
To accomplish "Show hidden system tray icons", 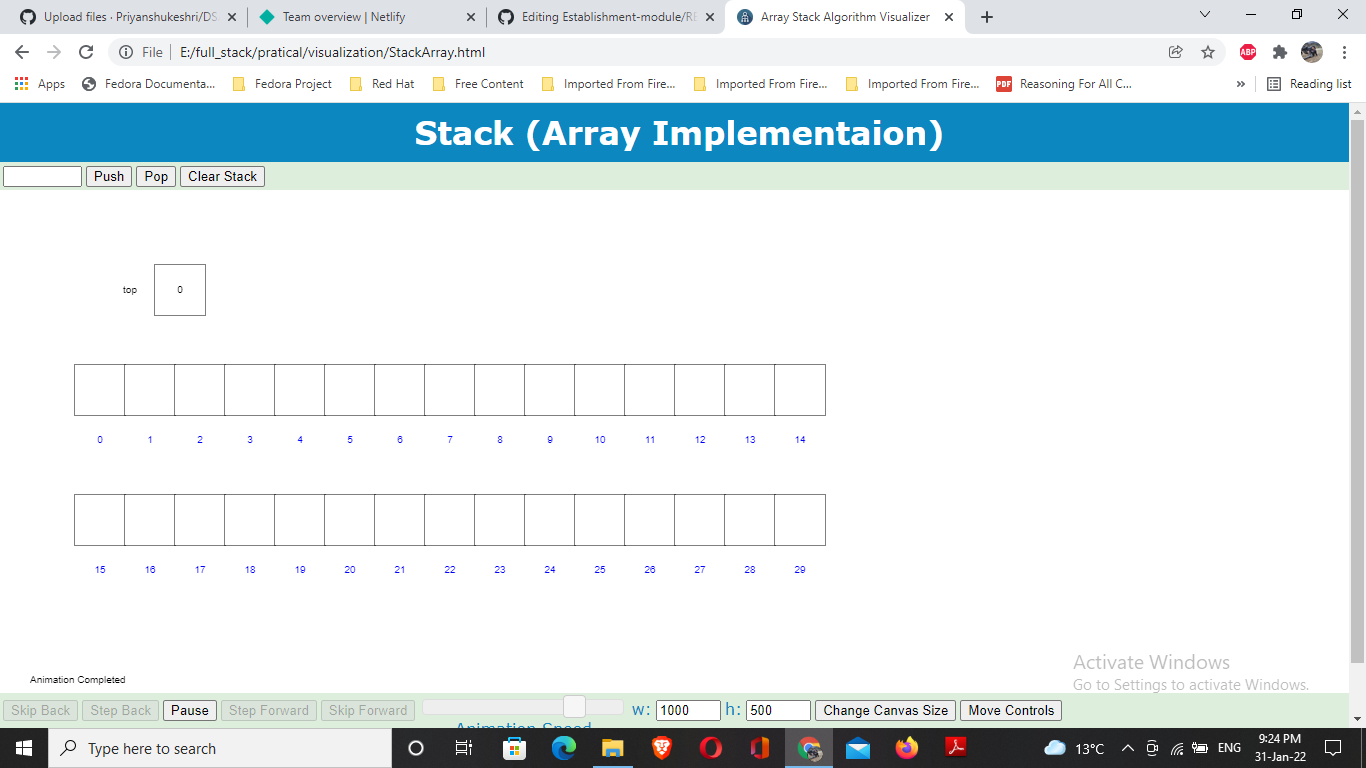I will 1128,748.
